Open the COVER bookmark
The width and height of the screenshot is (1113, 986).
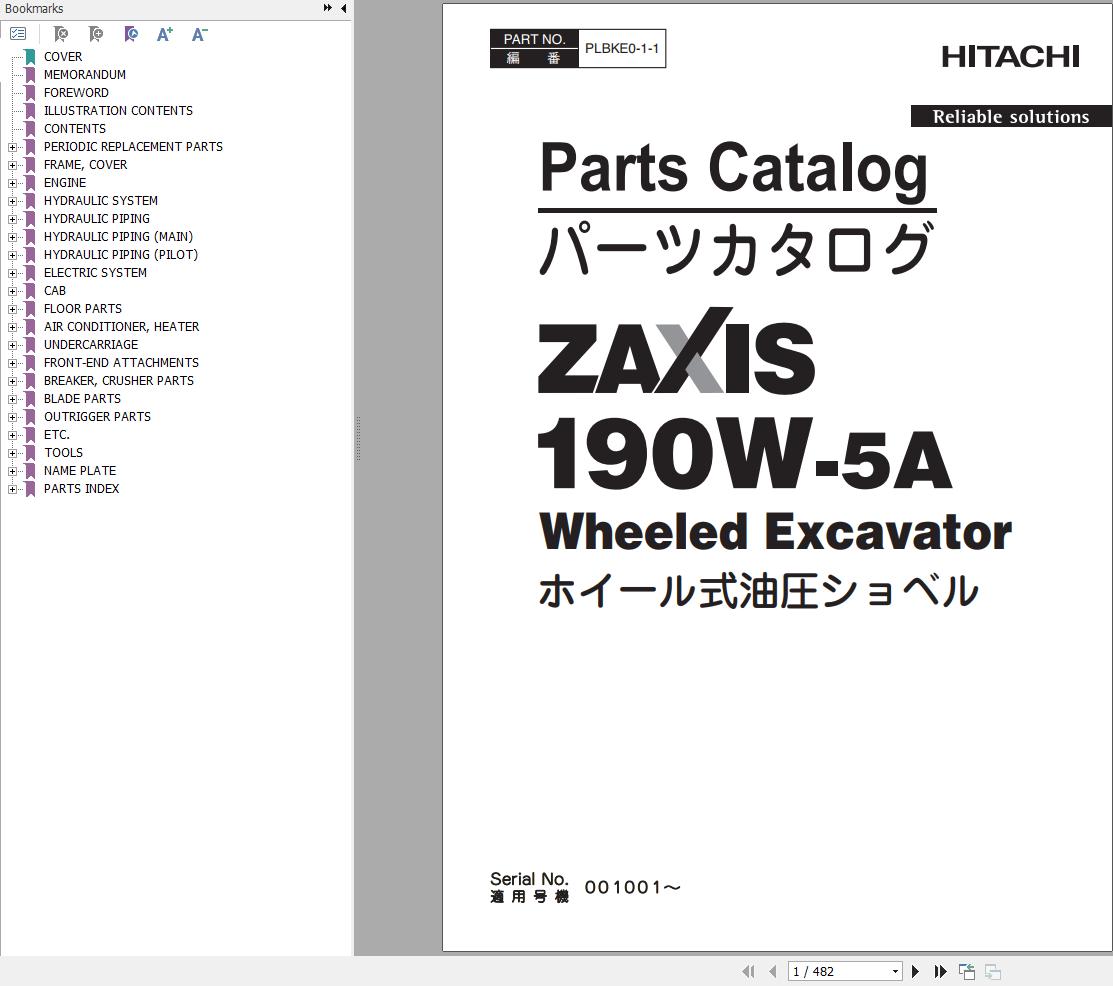[x=63, y=57]
